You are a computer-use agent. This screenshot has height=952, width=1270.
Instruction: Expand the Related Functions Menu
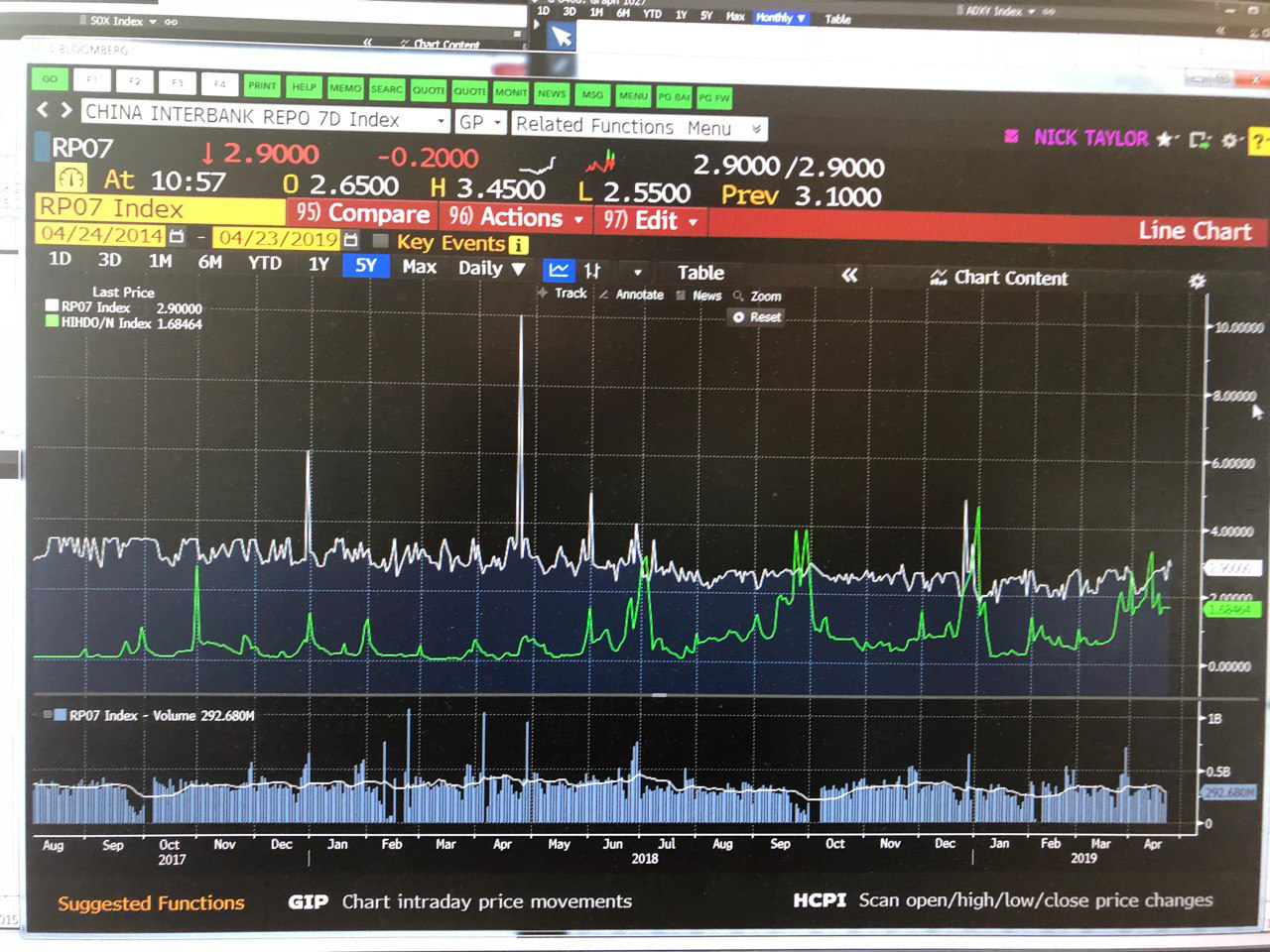(640, 127)
